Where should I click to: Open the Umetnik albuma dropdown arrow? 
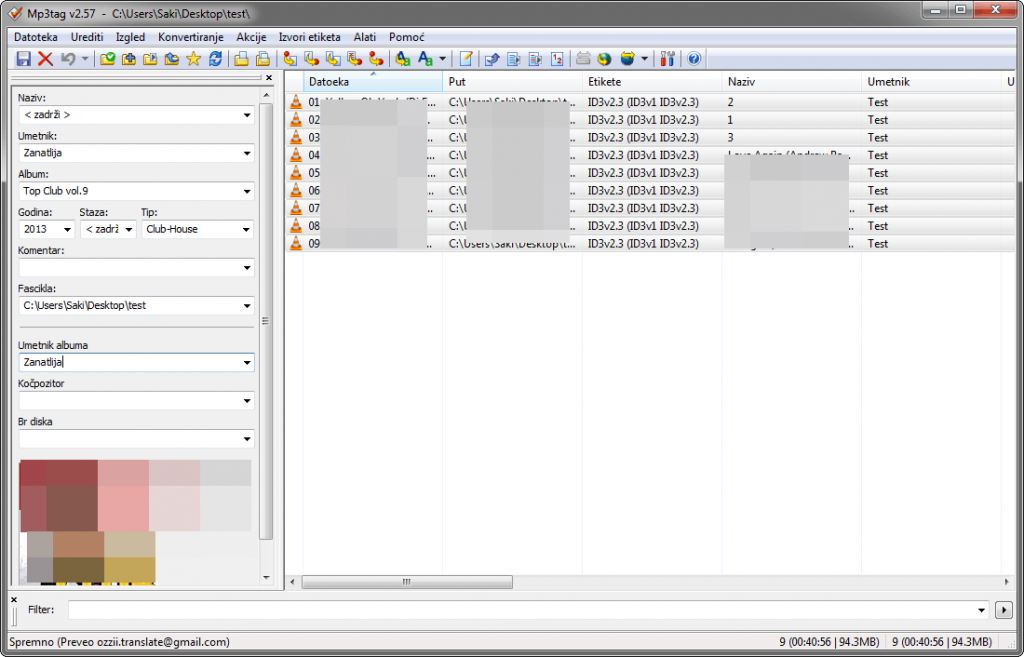(247, 362)
